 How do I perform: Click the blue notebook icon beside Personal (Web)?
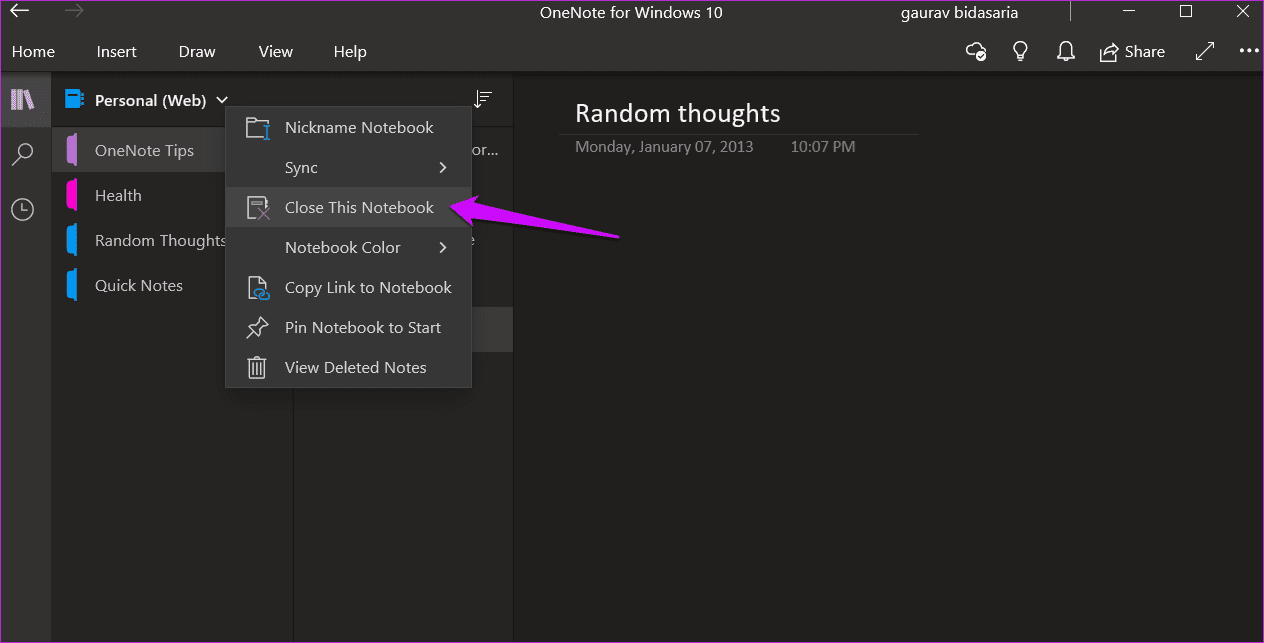(74, 99)
